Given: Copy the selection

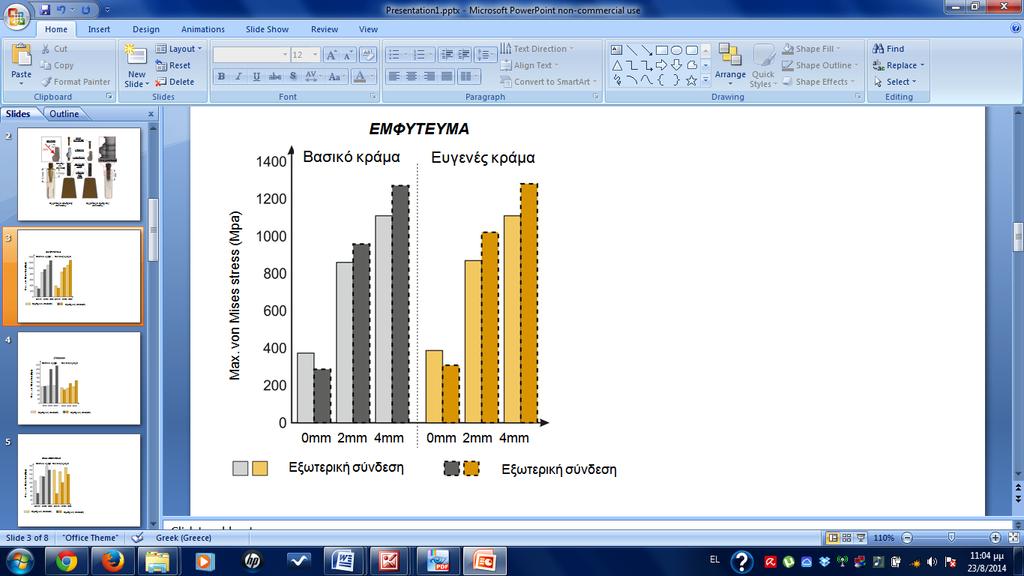Looking at the screenshot, I should click(x=57, y=65).
